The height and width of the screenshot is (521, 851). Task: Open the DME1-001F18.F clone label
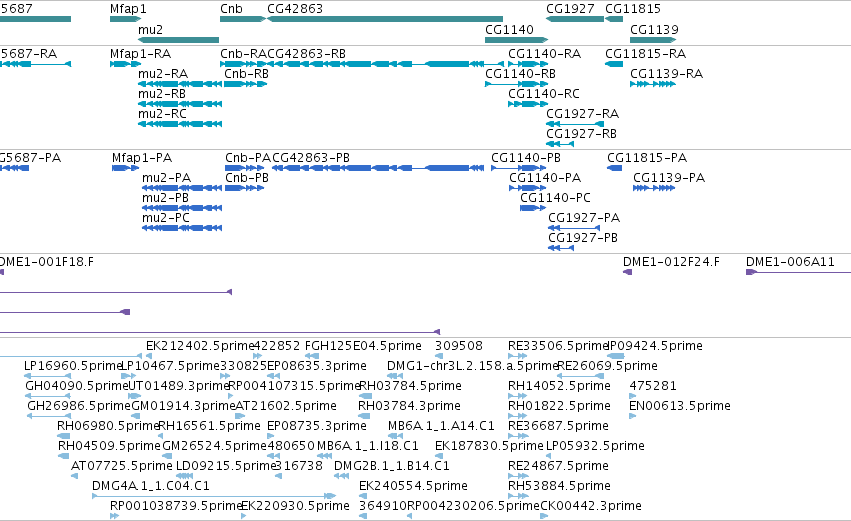click(x=47, y=262)
